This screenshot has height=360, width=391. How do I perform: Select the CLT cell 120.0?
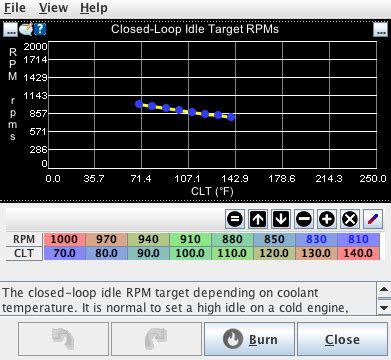274,253
